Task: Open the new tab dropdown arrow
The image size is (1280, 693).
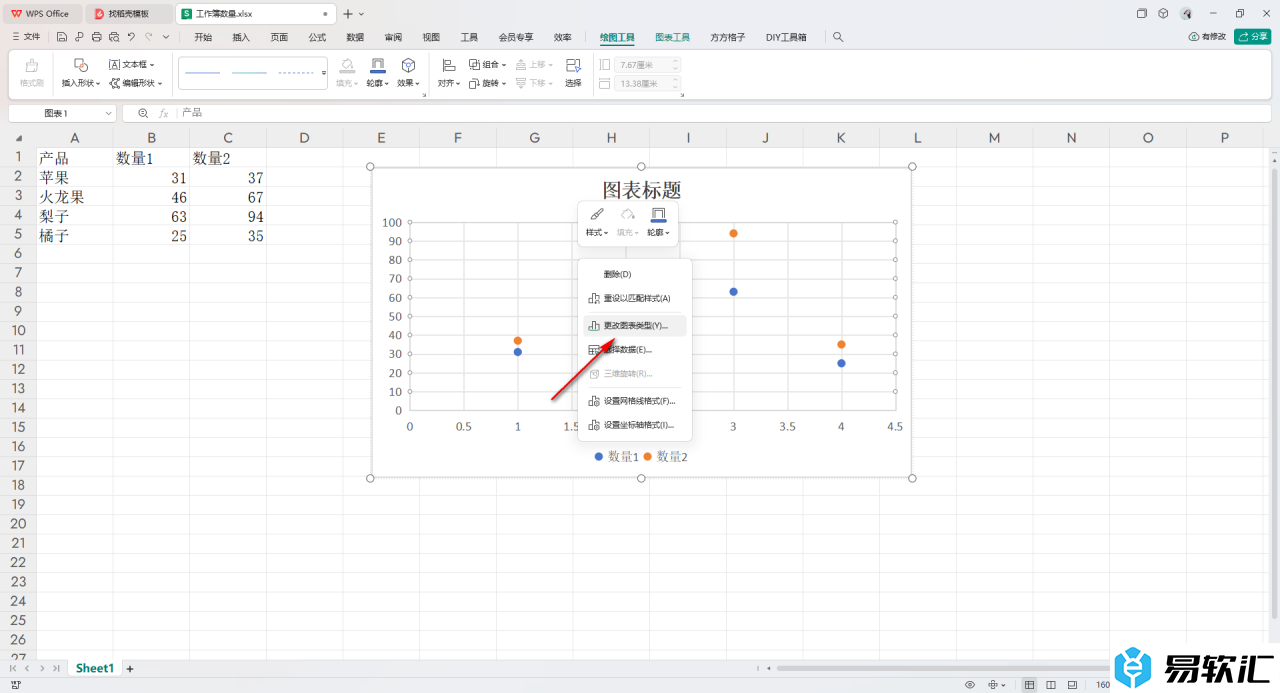Action: click(x=361, y=14)
